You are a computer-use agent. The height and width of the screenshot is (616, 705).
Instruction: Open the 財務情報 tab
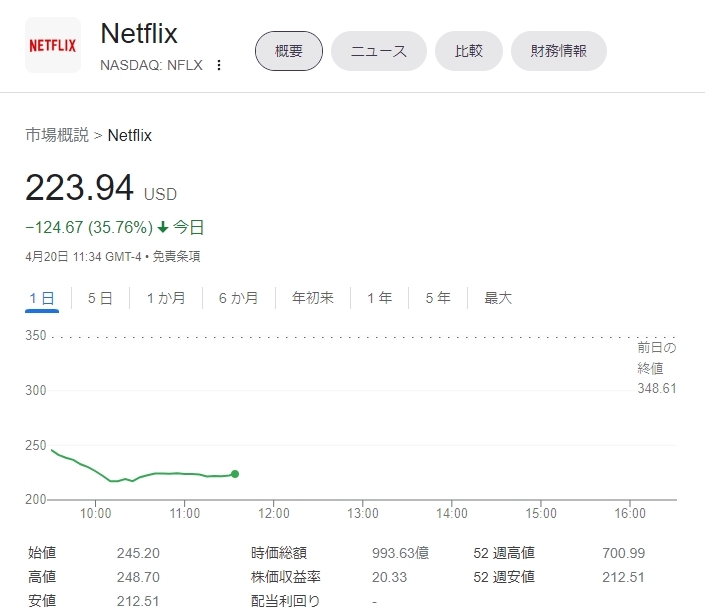(559, 51)
